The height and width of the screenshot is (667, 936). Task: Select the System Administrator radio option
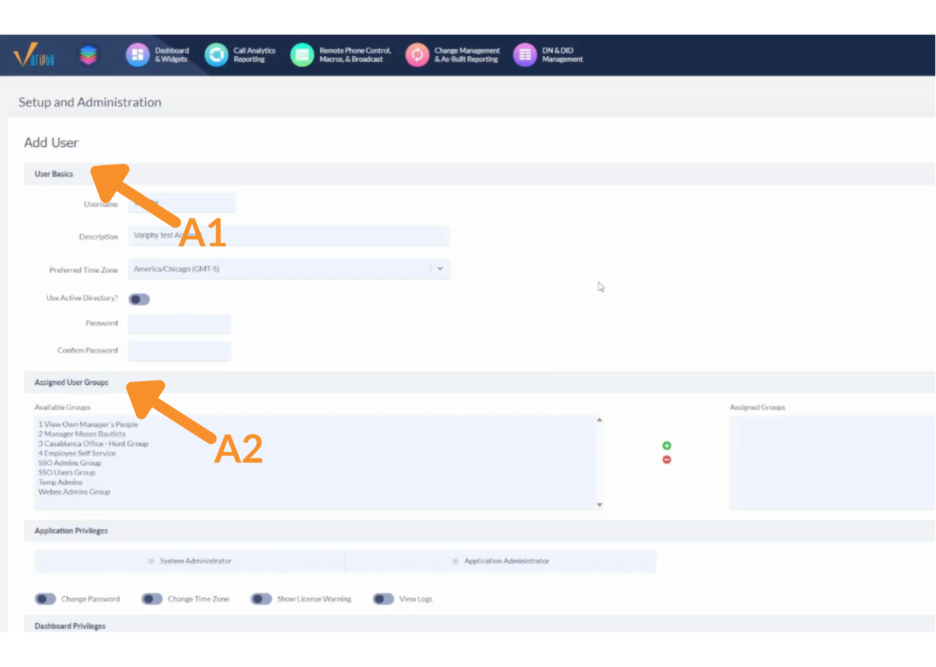click(x=152, y=562)
